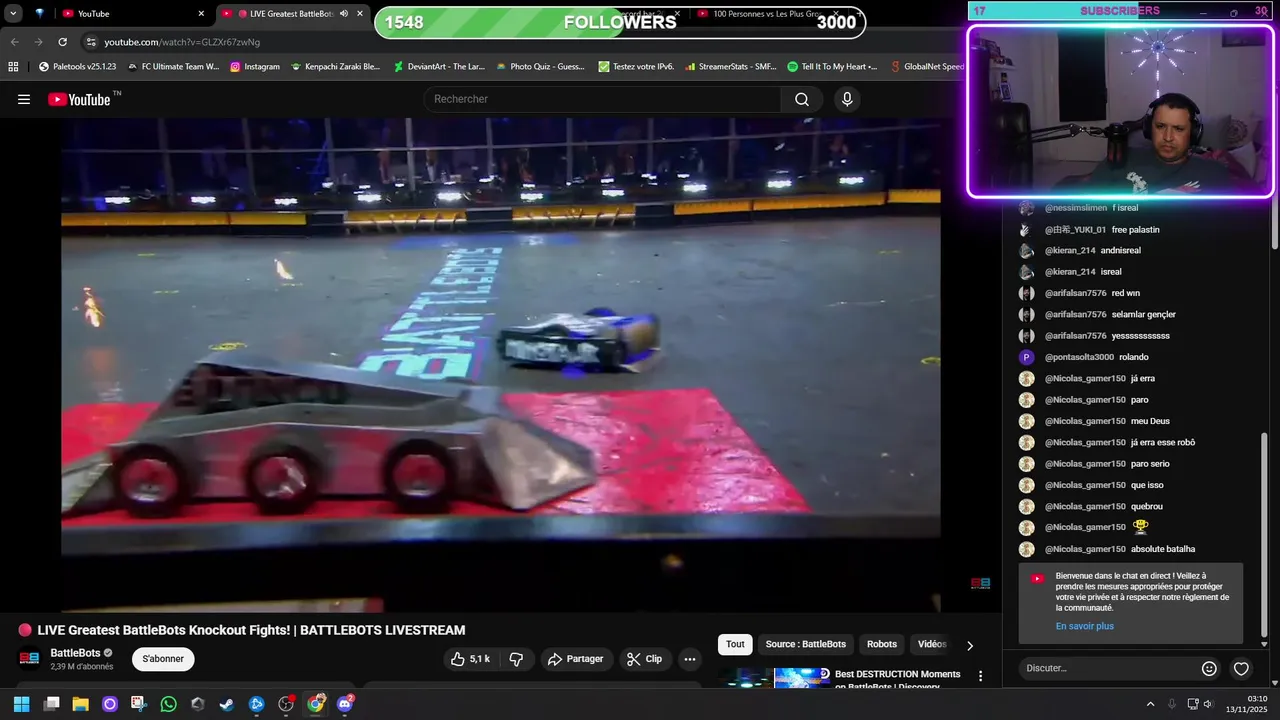Open the Chrome apps grid shortcut
Screen dimensions: 1280x720
tap(13, 67)
